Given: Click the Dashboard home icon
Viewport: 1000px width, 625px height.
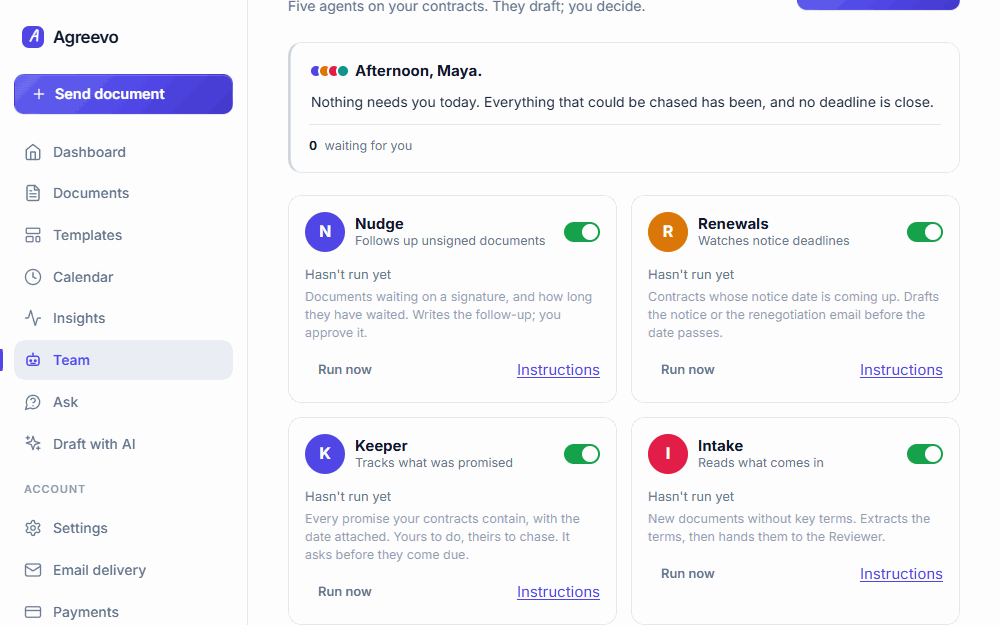Looking at the screenshot, I should [x=33, y=152].
